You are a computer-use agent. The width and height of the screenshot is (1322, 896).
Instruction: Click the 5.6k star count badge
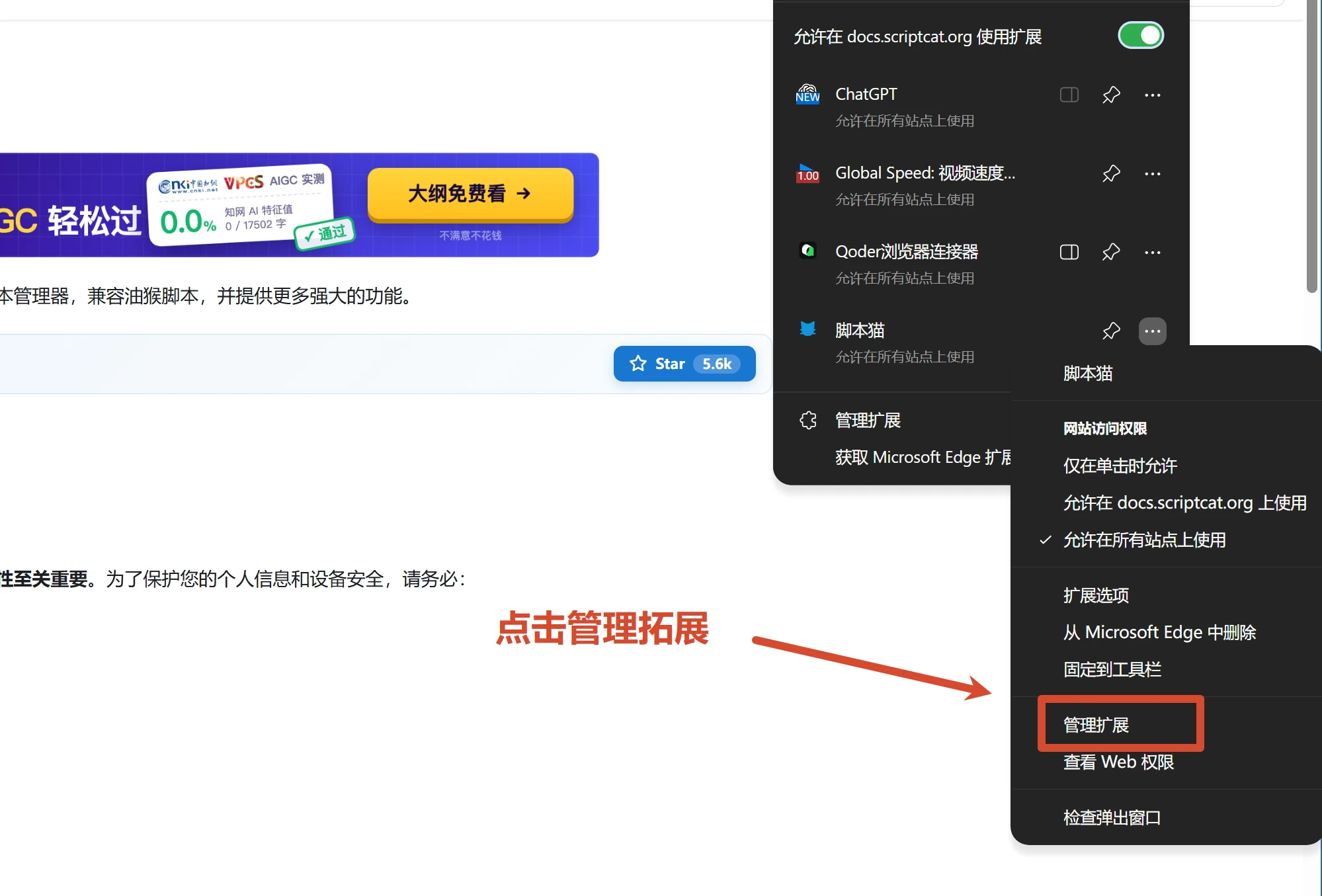[717, 364]
